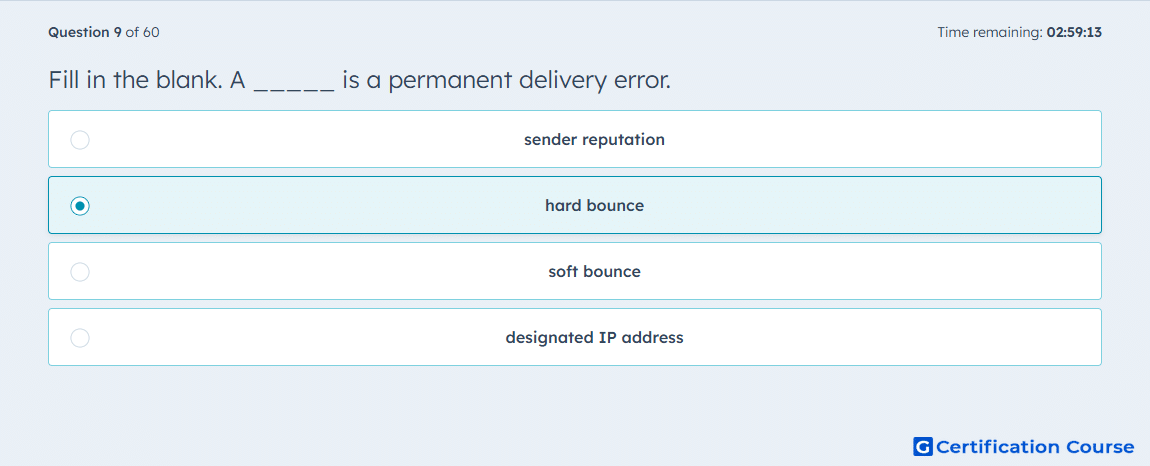Click "permanent delivery error" in the question
This screenshot has height=466, width=1150.
click(x=530, y=81)
